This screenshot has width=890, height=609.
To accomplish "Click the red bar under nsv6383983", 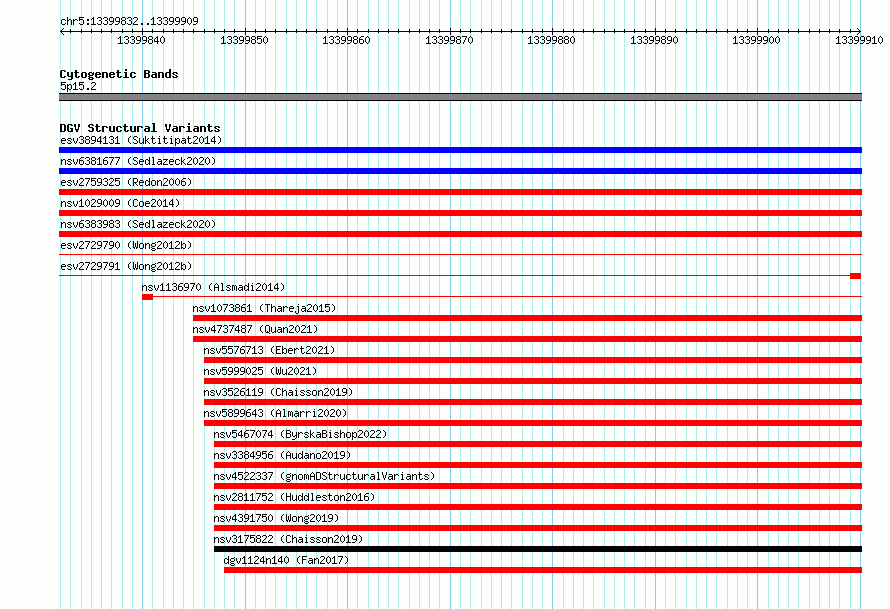I will pos(460,234).
